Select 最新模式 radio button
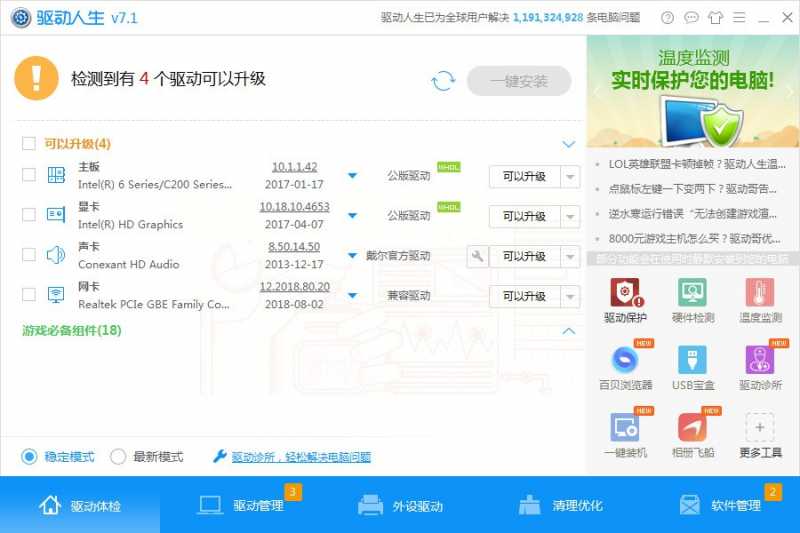 point(118,456)
